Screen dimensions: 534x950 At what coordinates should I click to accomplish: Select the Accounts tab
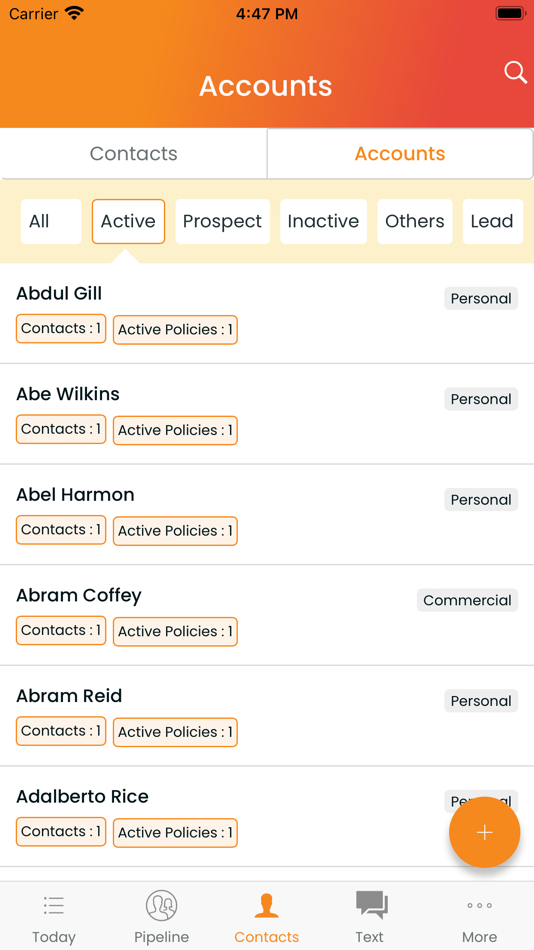tap(400, 153)
